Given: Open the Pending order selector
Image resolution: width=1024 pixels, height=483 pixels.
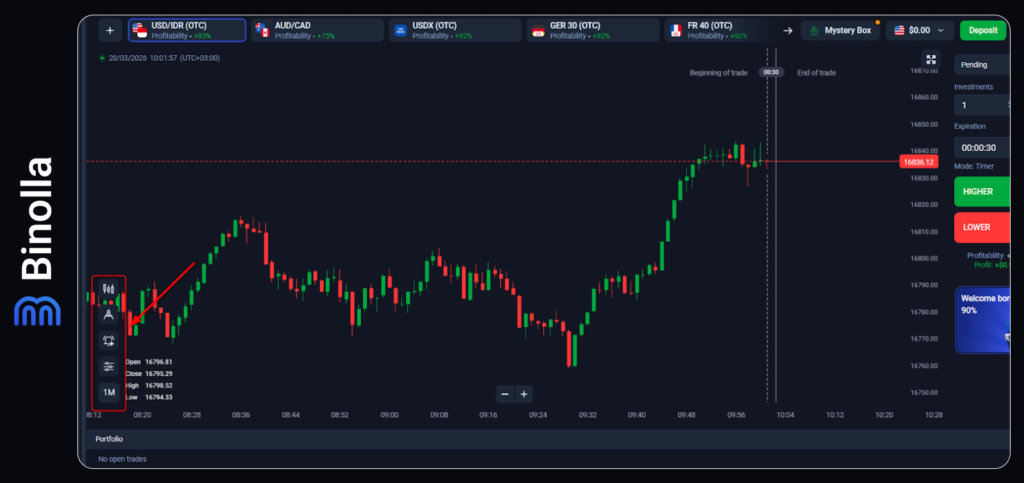Looking at the screenshot, I should pos(982,65).
